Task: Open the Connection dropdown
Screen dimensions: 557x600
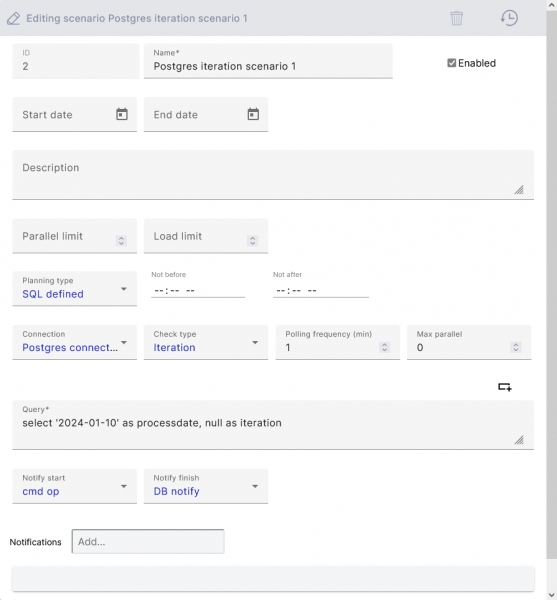Action: point(75,342)
